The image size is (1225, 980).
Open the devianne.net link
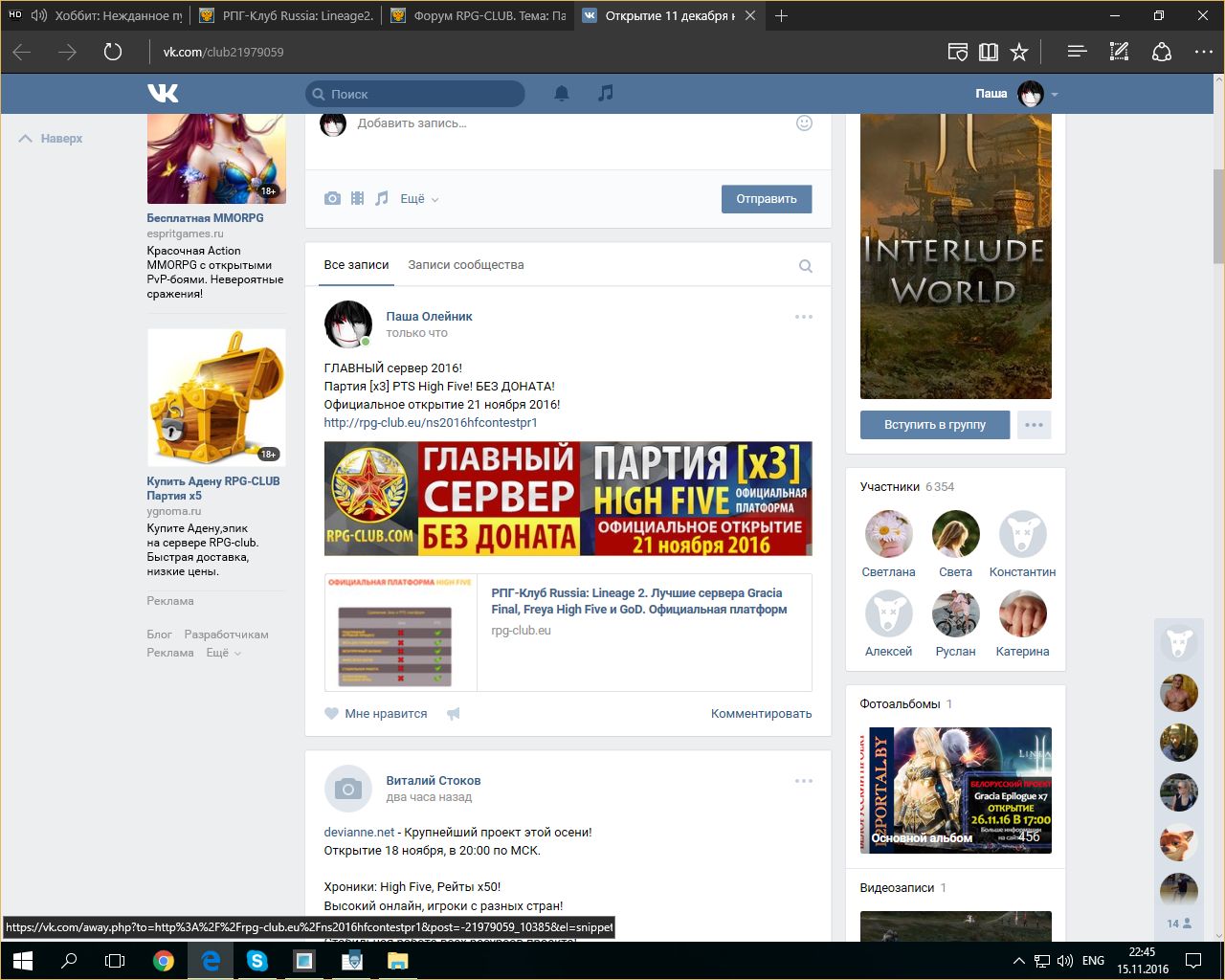click(x=359, y=832)
